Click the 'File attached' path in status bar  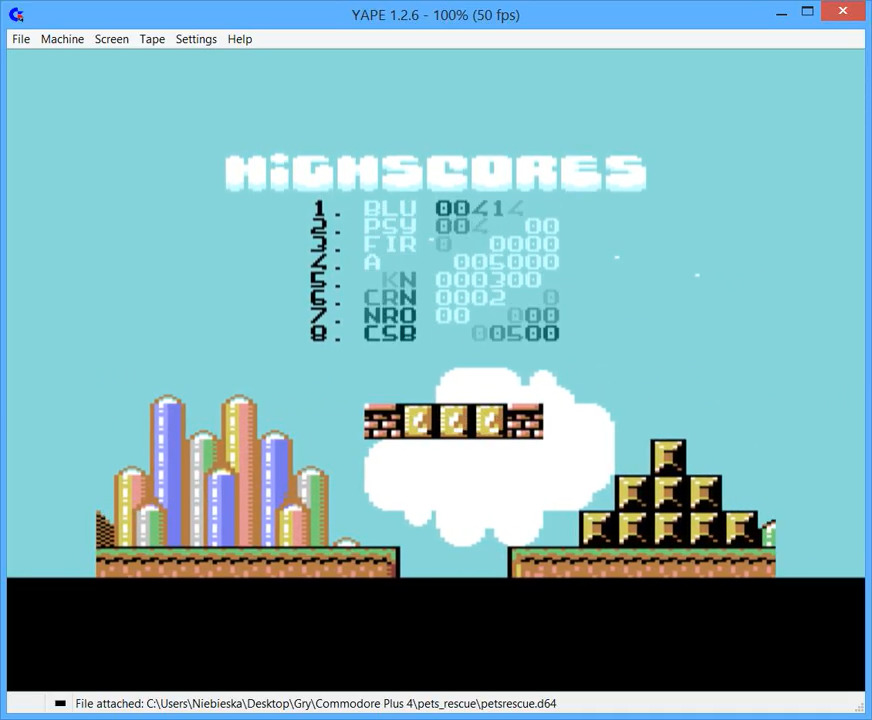(316, 704)
